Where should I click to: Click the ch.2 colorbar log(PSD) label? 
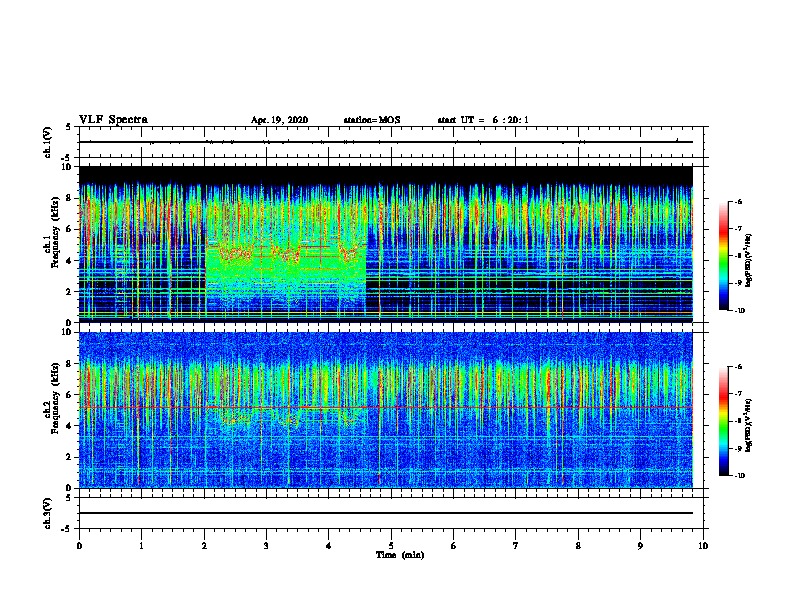click(748, 425)
